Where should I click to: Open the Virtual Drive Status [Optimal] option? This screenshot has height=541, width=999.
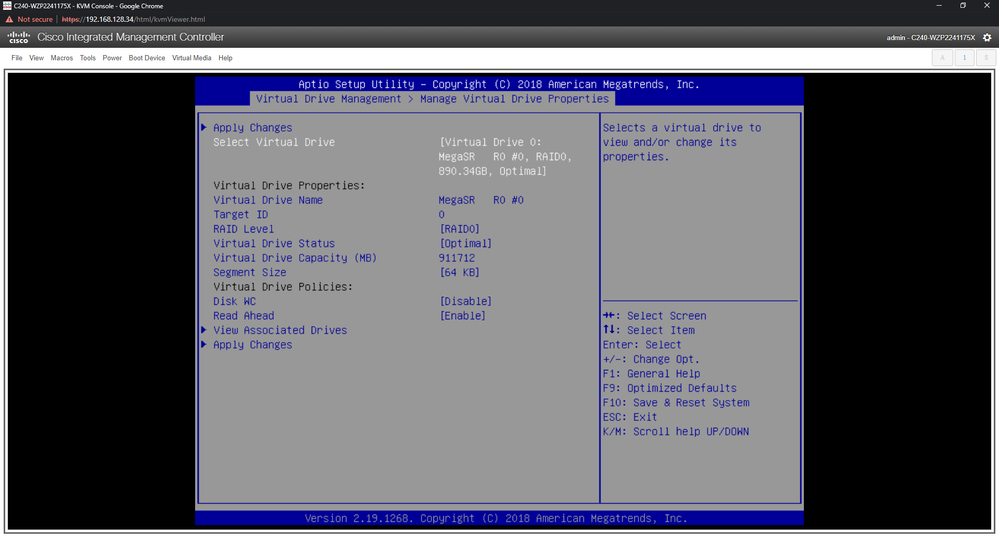coord(465,243)
